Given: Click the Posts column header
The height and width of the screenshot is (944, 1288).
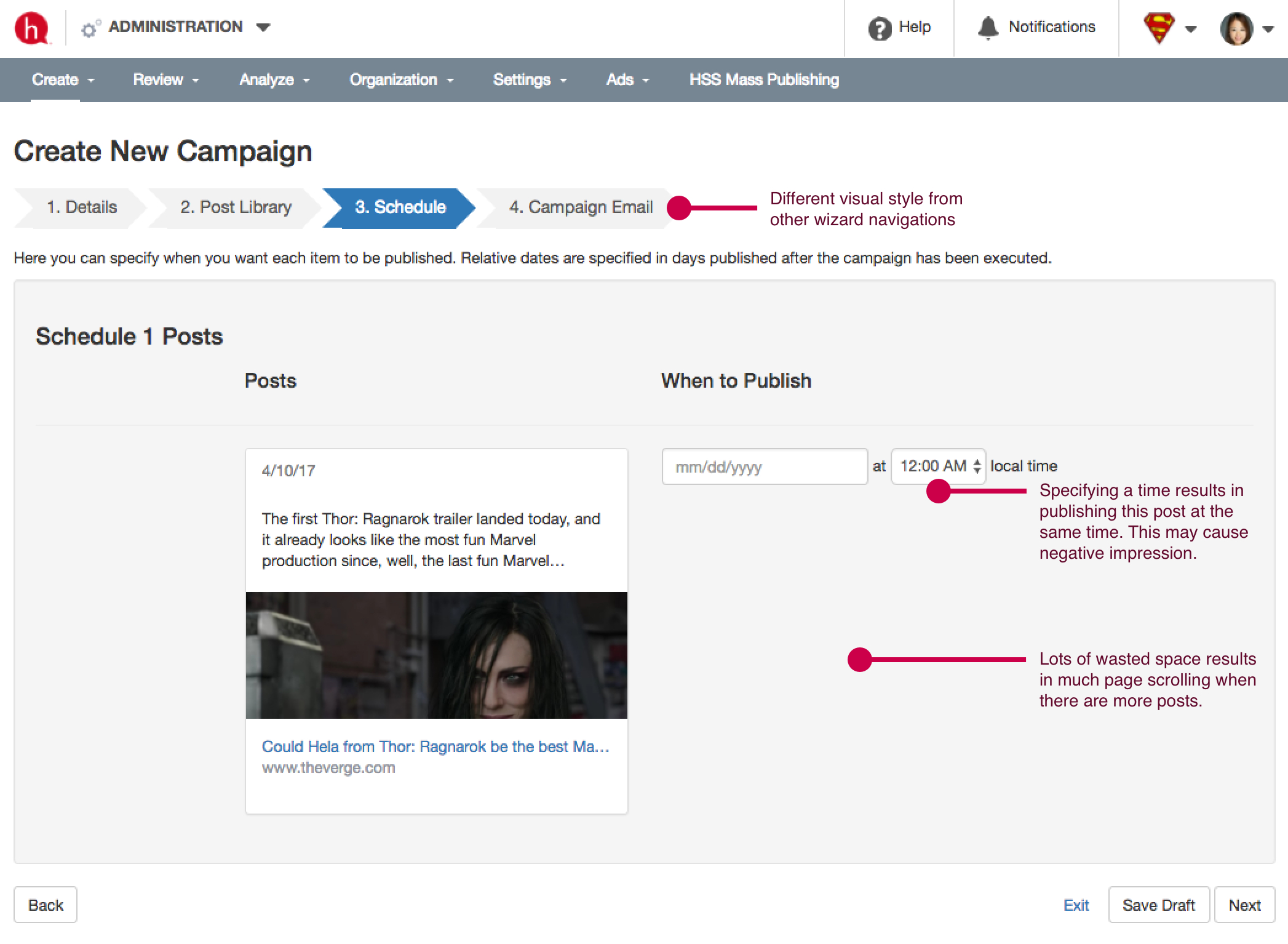Looking at the screenshot, I should (x=271, y=381).
